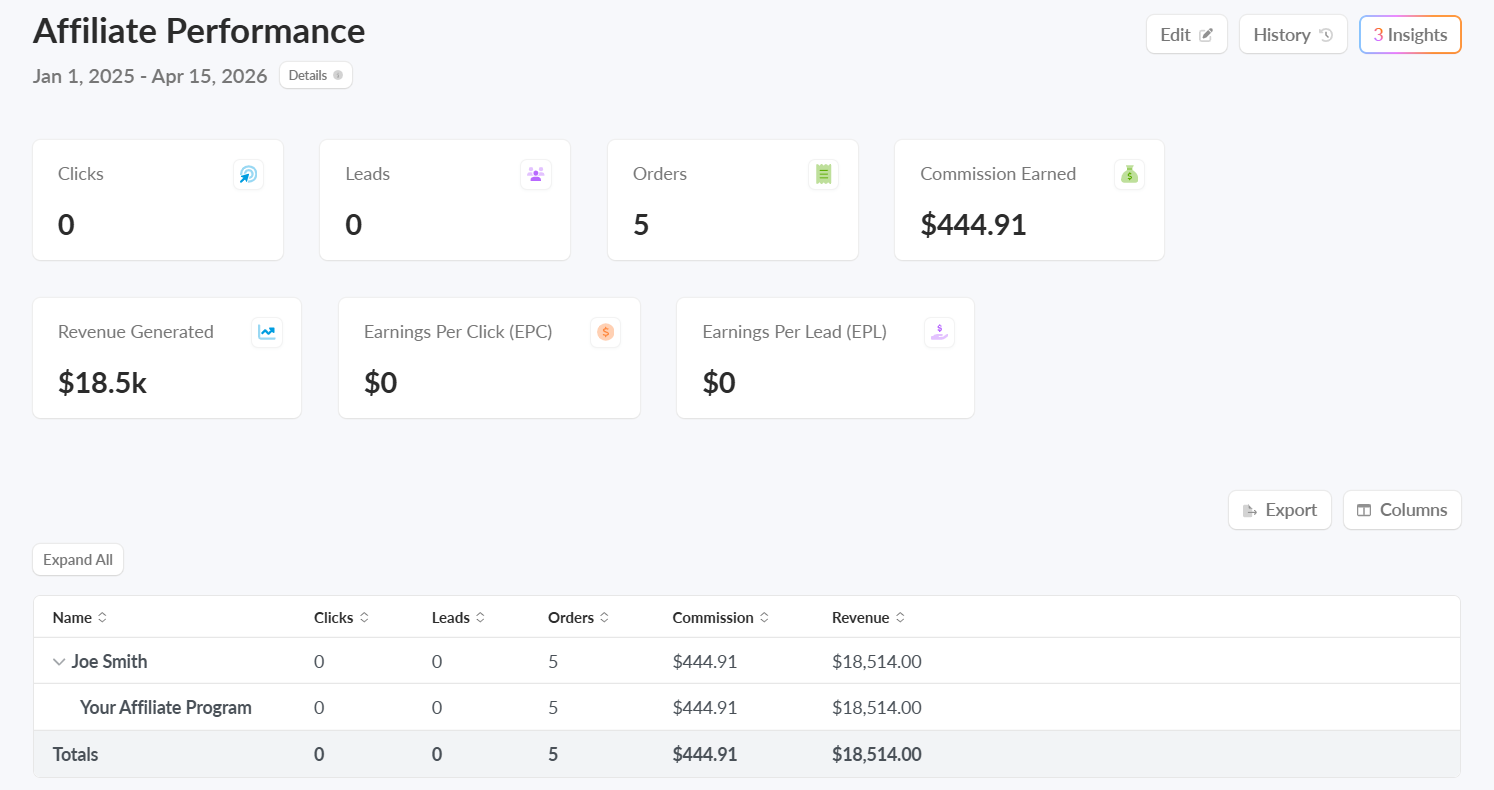Export the affiliate table data
1494x790 pixels.
click(x=1279, y=510)
